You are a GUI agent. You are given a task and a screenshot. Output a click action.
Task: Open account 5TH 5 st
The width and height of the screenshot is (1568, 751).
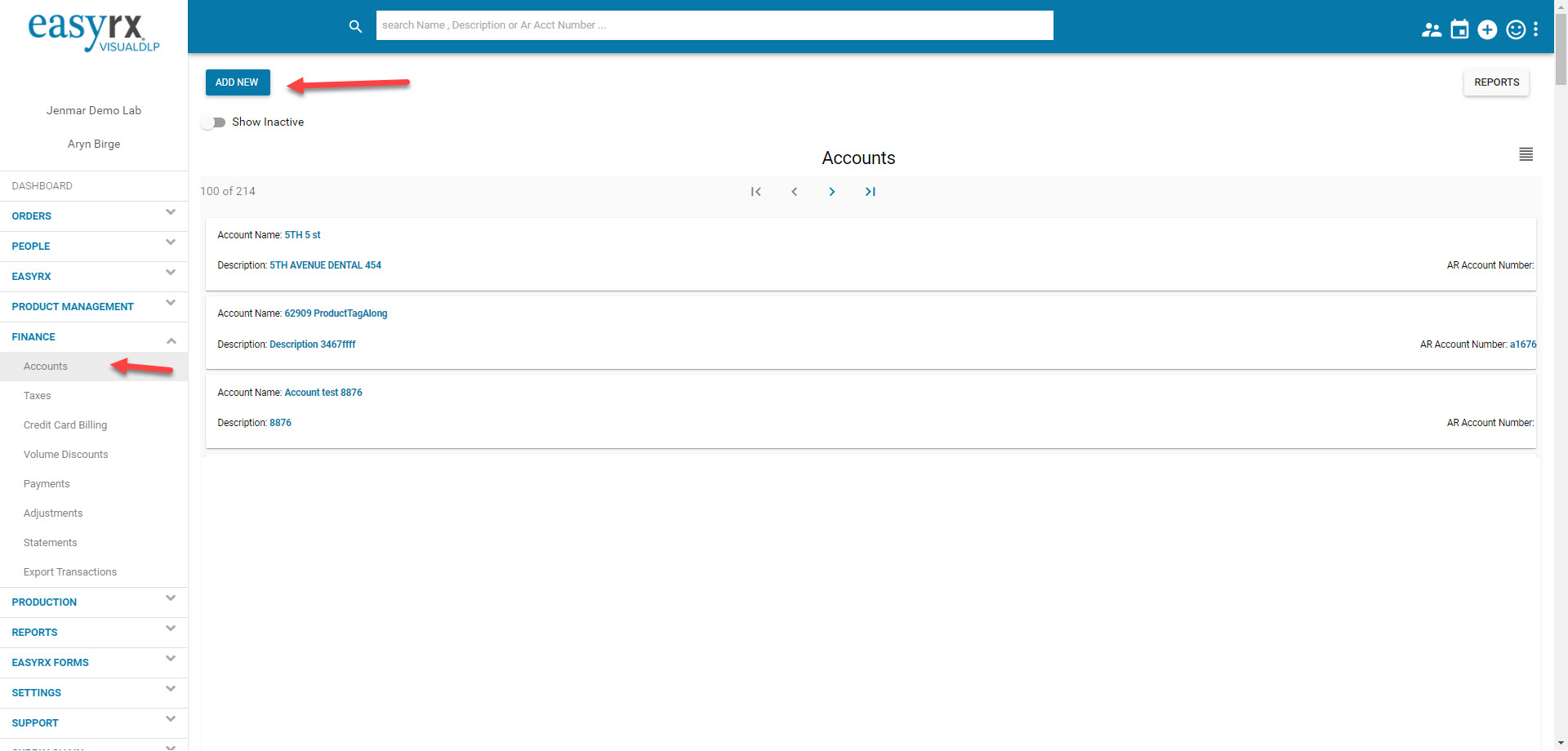click(302, 235)
